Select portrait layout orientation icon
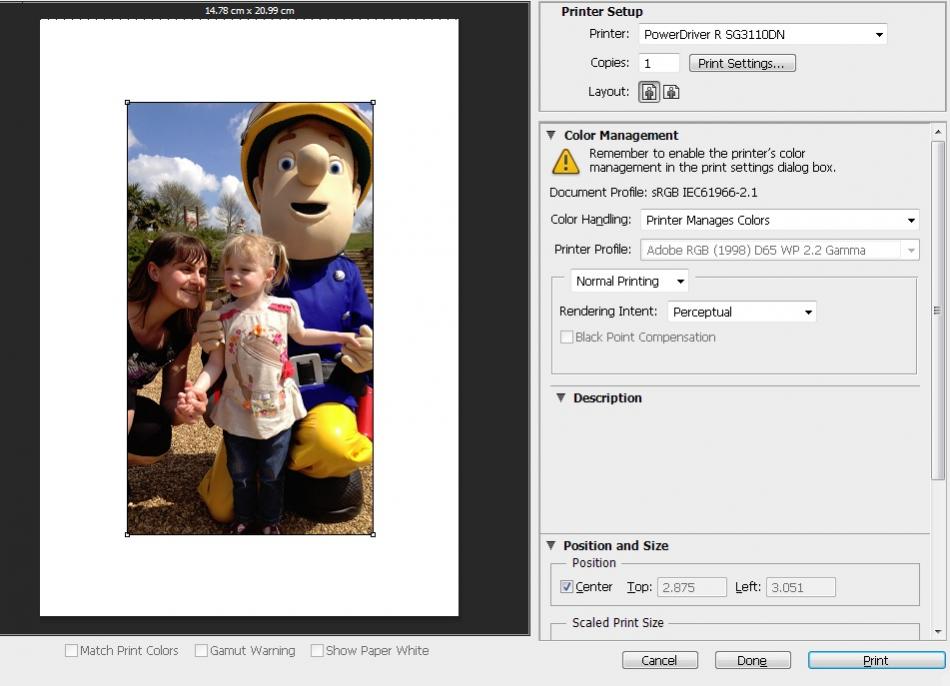950x686 pixels. (x=649, y=92)
